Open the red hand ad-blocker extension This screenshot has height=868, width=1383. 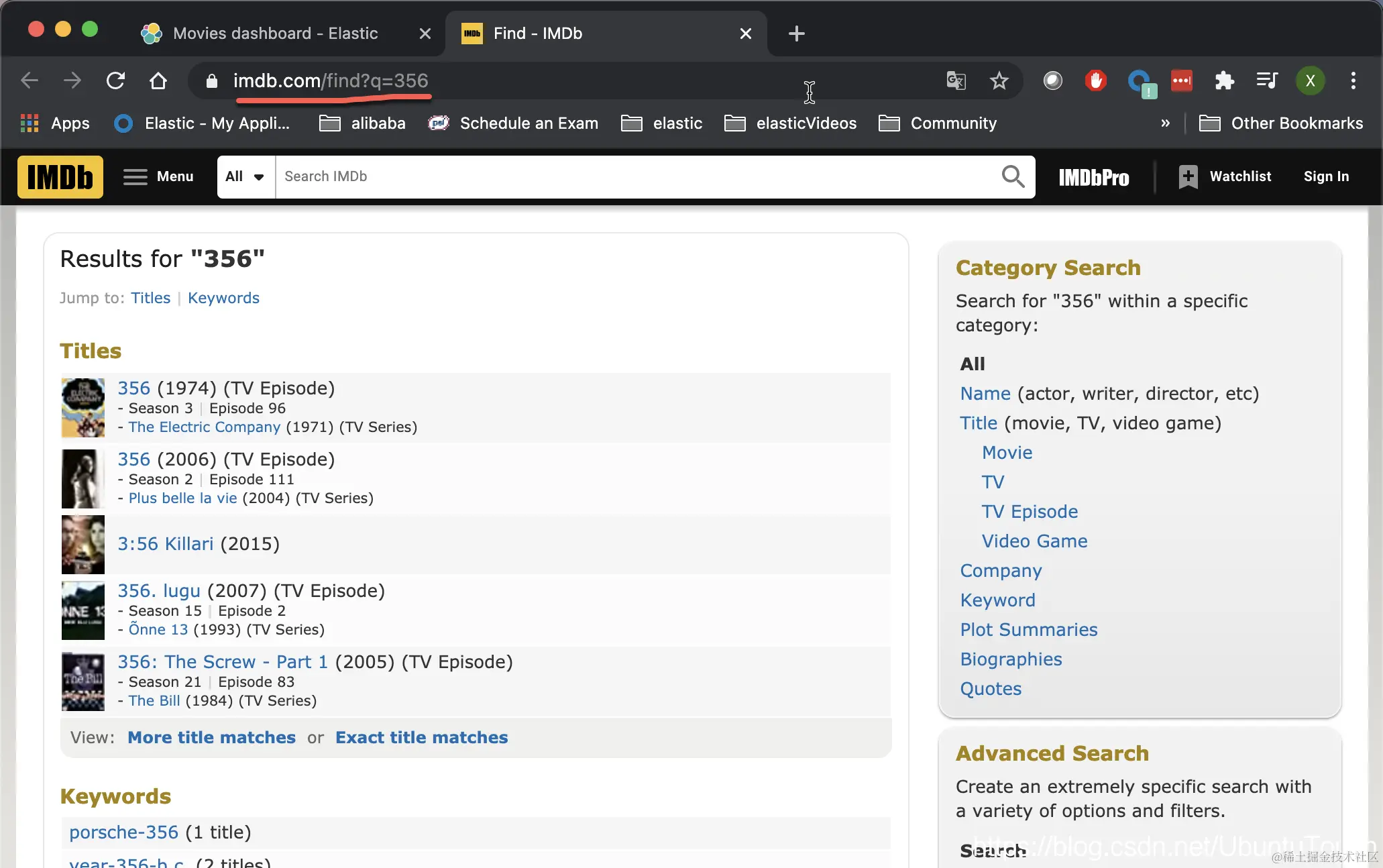pyautogui.click(x=1095, y=81)
